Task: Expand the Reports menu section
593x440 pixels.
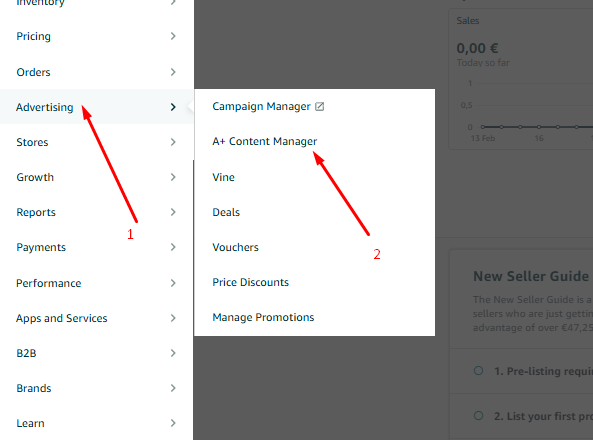Action: (97, 212)
